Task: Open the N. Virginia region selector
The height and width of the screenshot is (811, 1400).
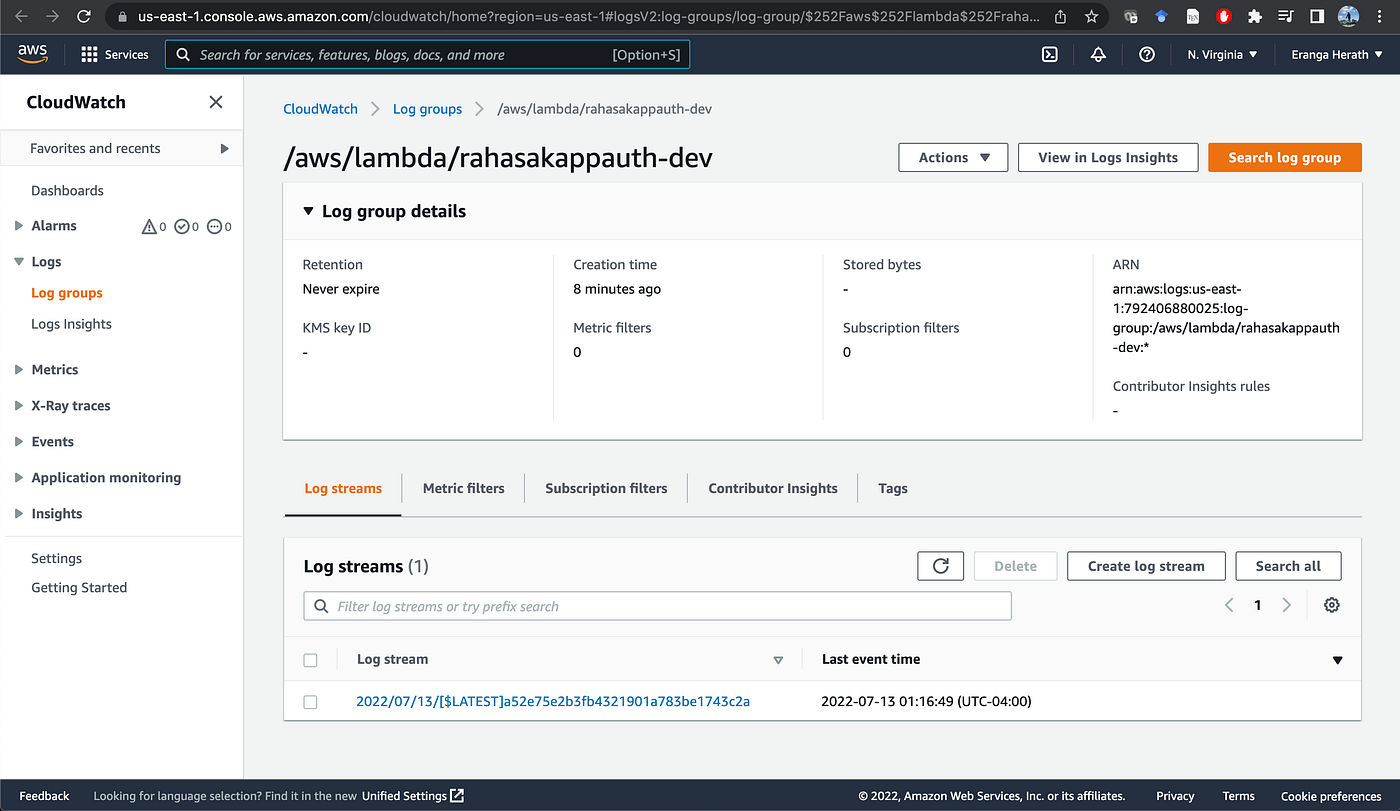Action: [1222, 55]
